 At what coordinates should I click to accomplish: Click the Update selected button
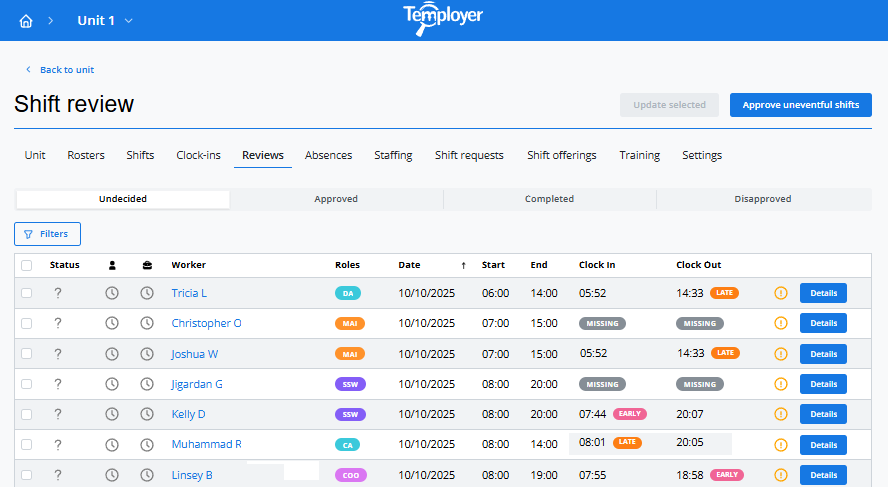tap(669, 105)
